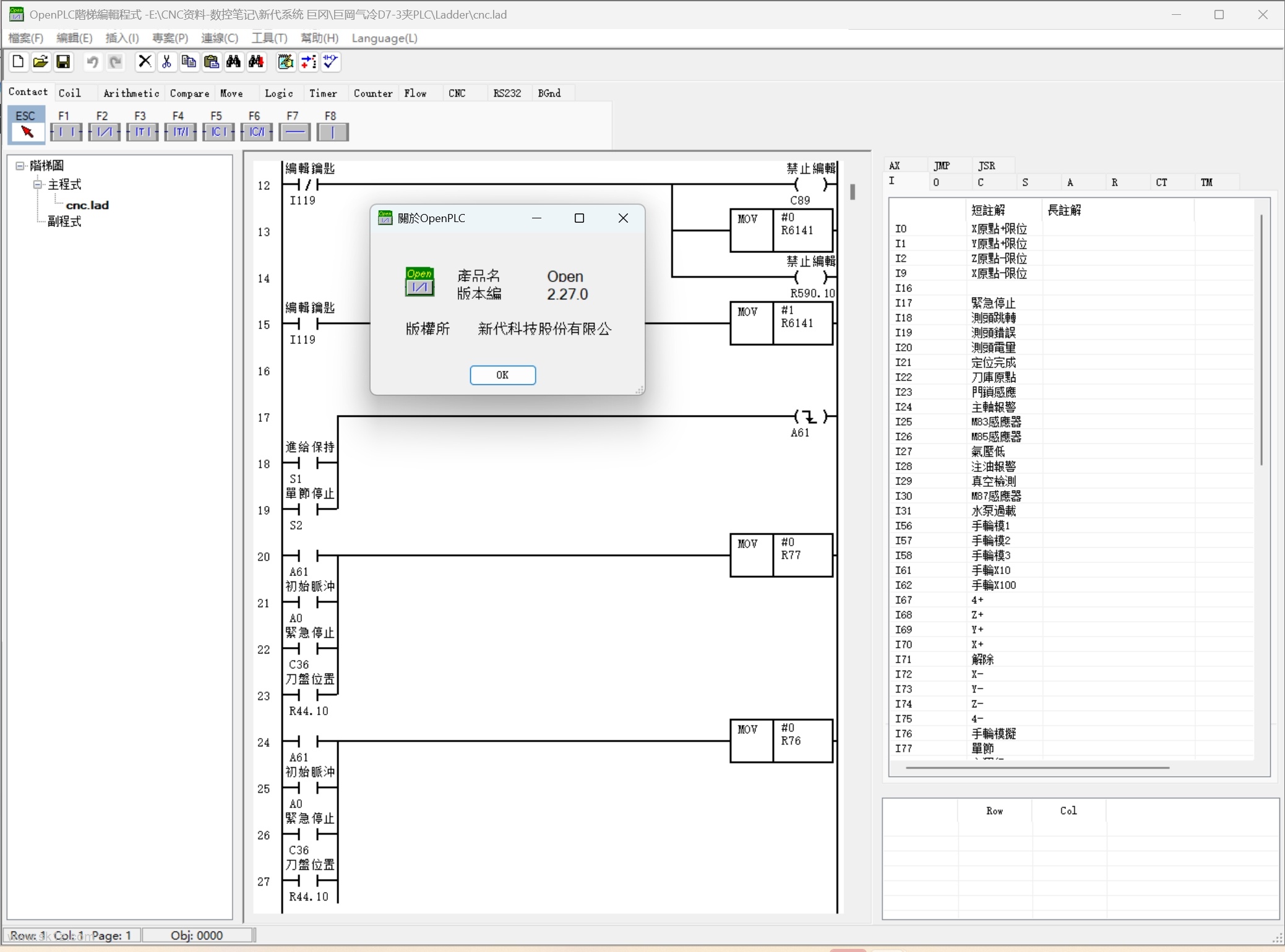Collapse the 主程式 tree node
The image size is (1285, 952).
[38, 184]
